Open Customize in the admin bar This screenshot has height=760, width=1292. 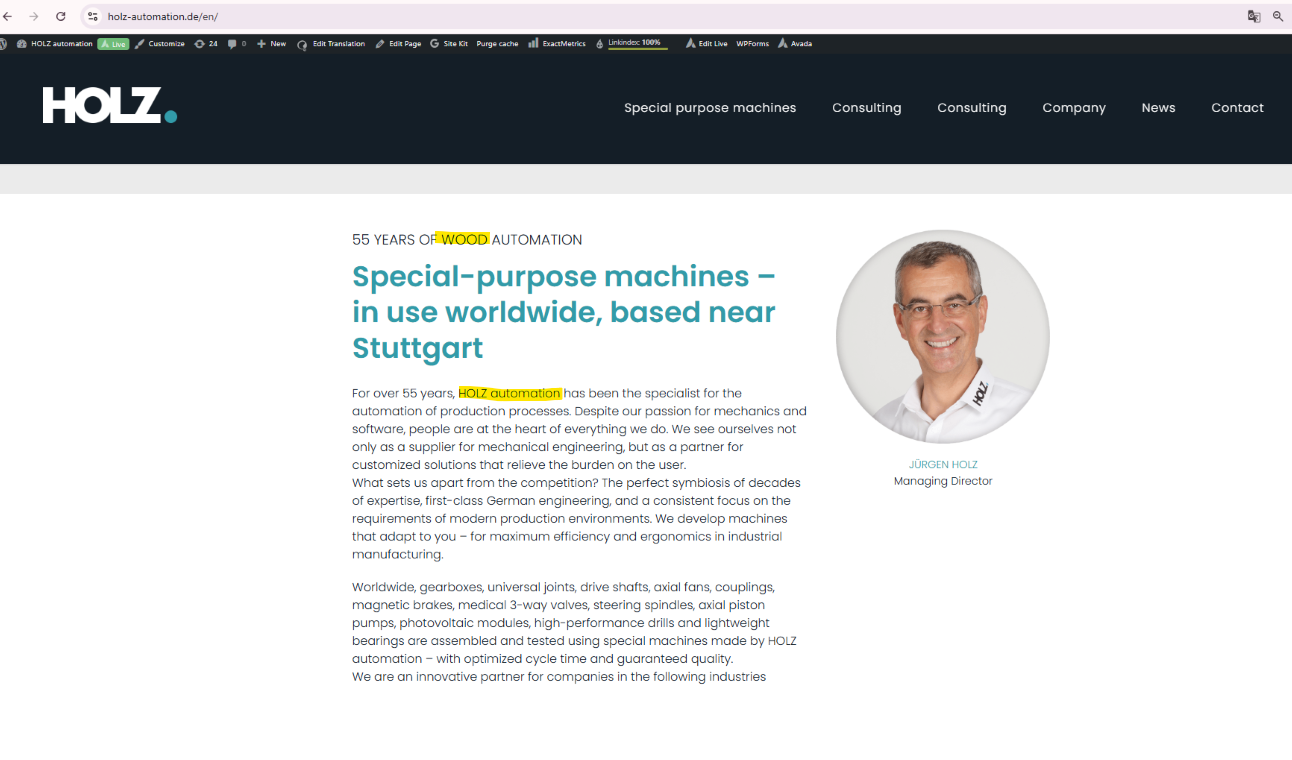[x=160, y=44]
